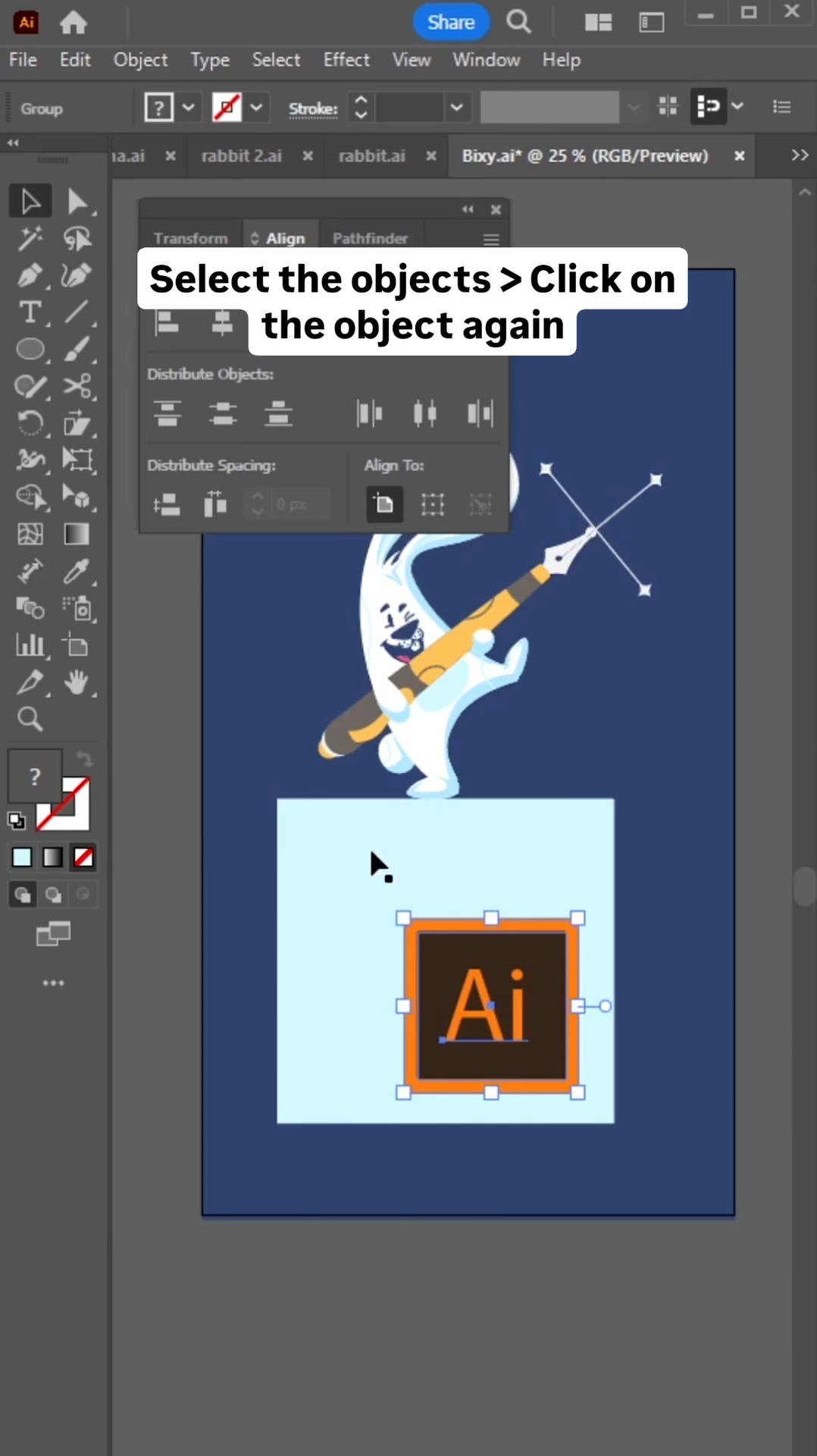Select the Curvature tool
817x1456 pixels.
click(77, 275)
